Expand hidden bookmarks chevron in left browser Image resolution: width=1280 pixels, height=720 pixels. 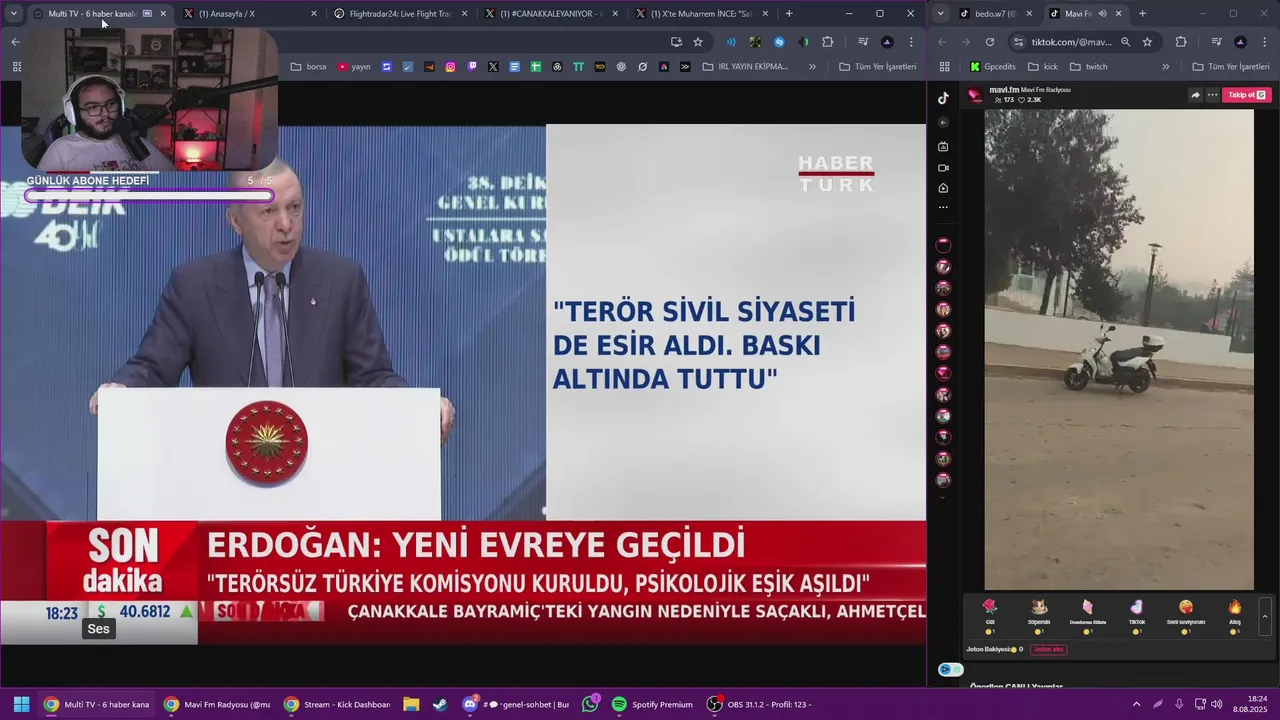[812, 67]
